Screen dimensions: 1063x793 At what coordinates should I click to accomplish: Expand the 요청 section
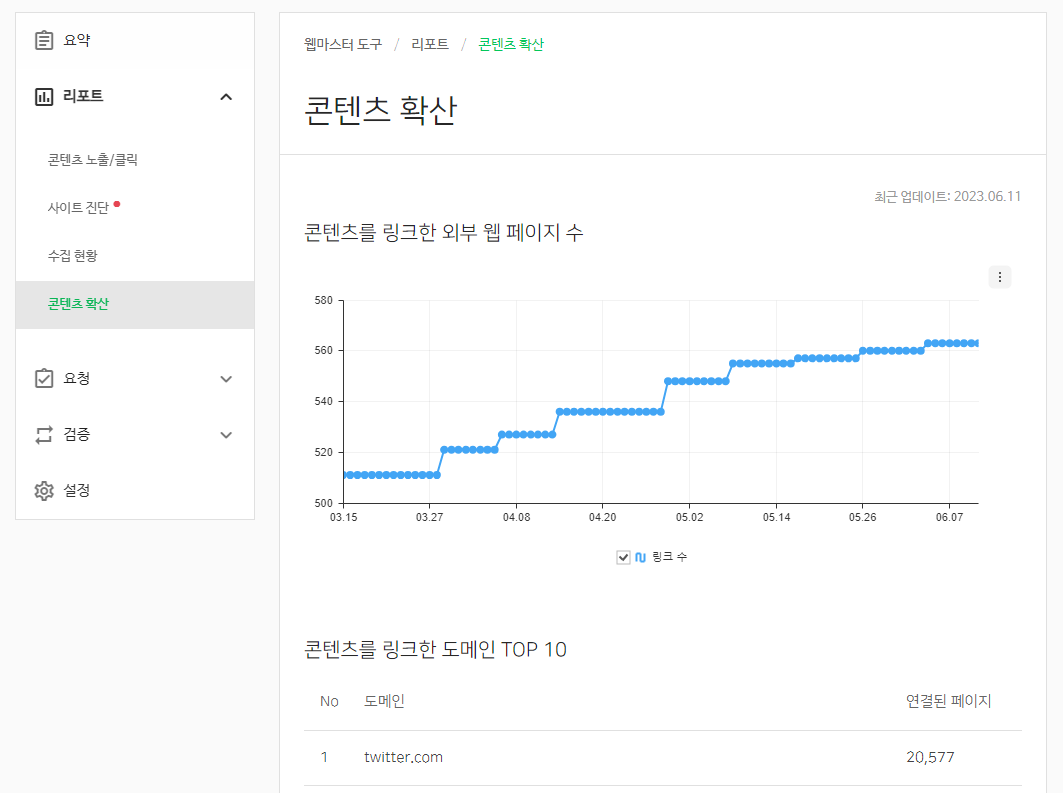(x=225, y=378)
